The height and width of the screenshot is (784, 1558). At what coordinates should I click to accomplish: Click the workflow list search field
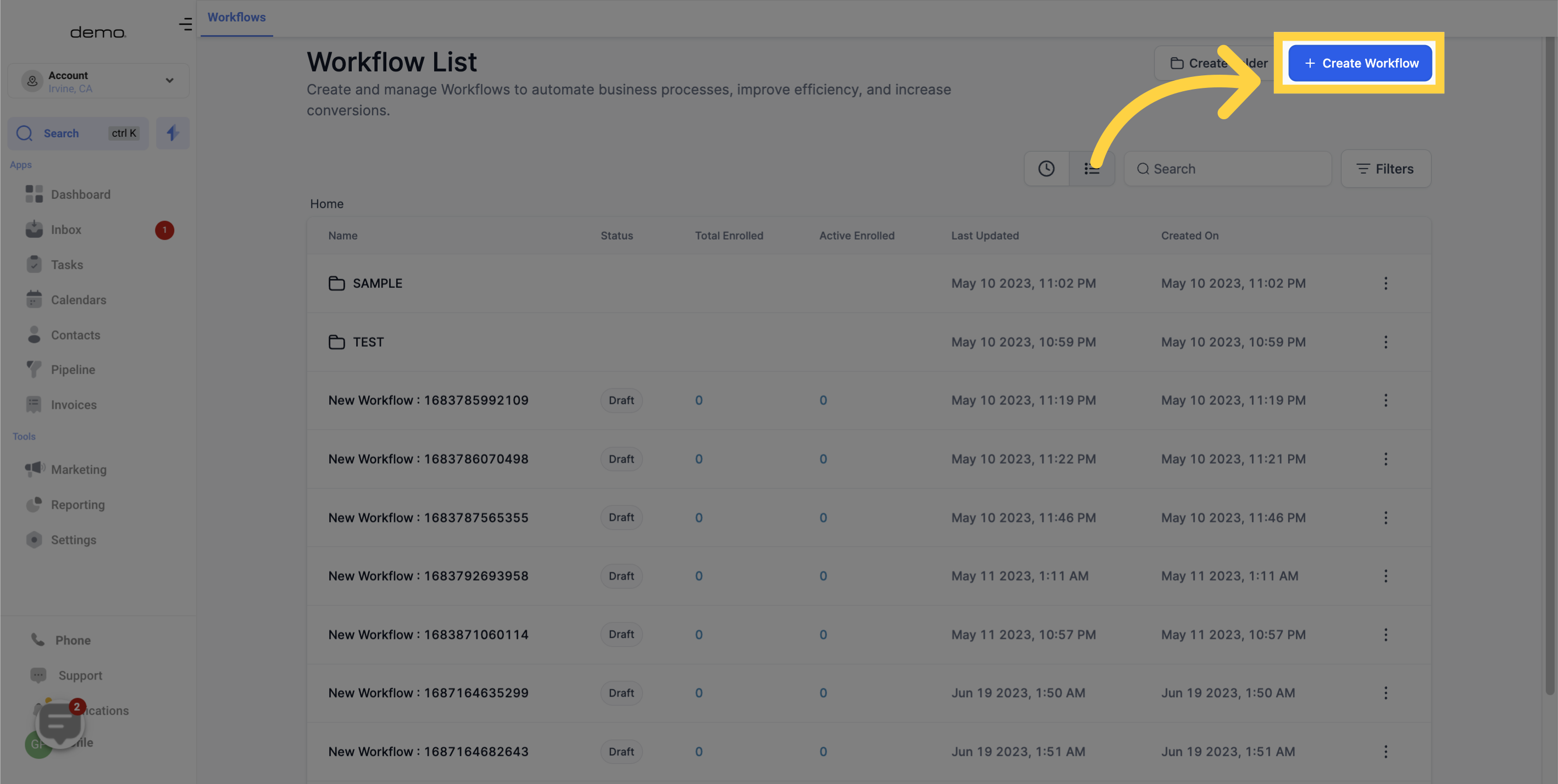[x=1227, y=169]
